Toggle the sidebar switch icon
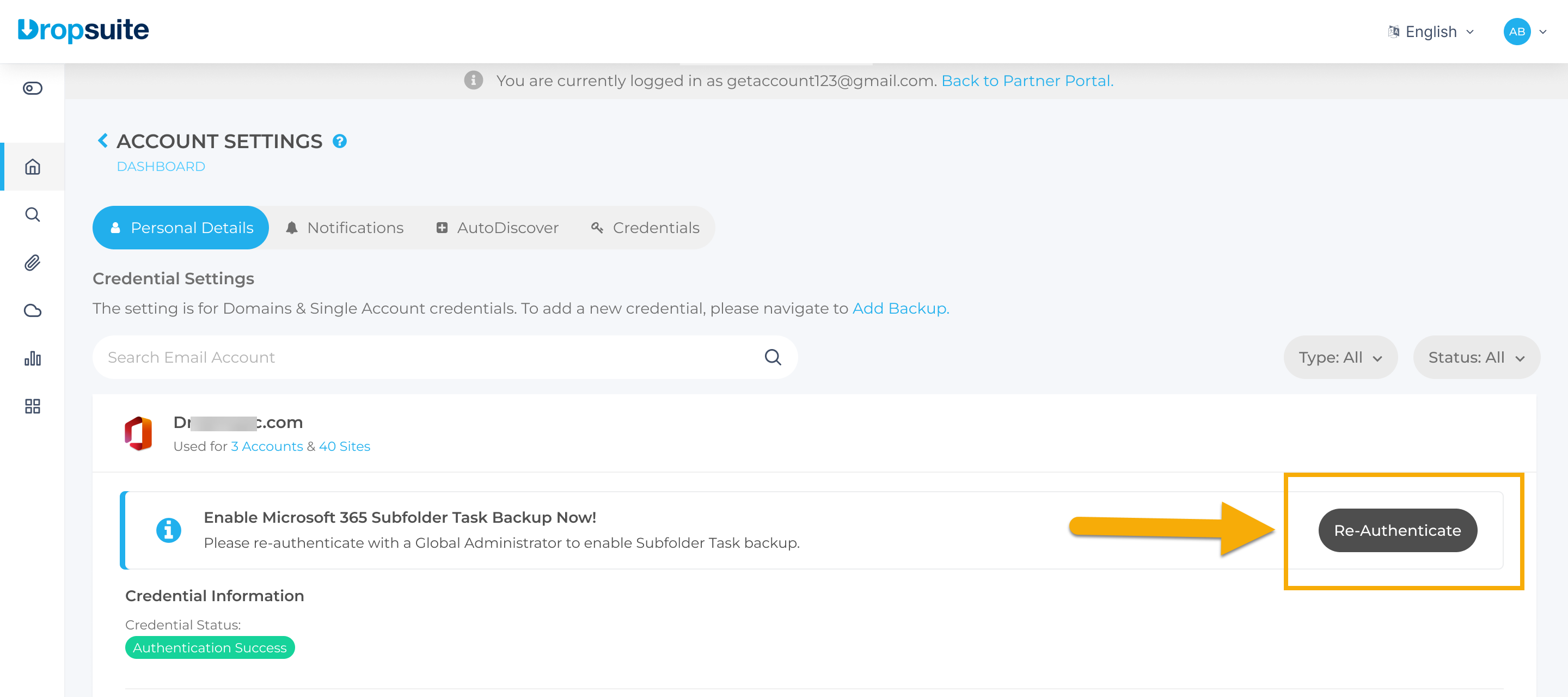The image size is (1568, 697). tap(32, 88)
